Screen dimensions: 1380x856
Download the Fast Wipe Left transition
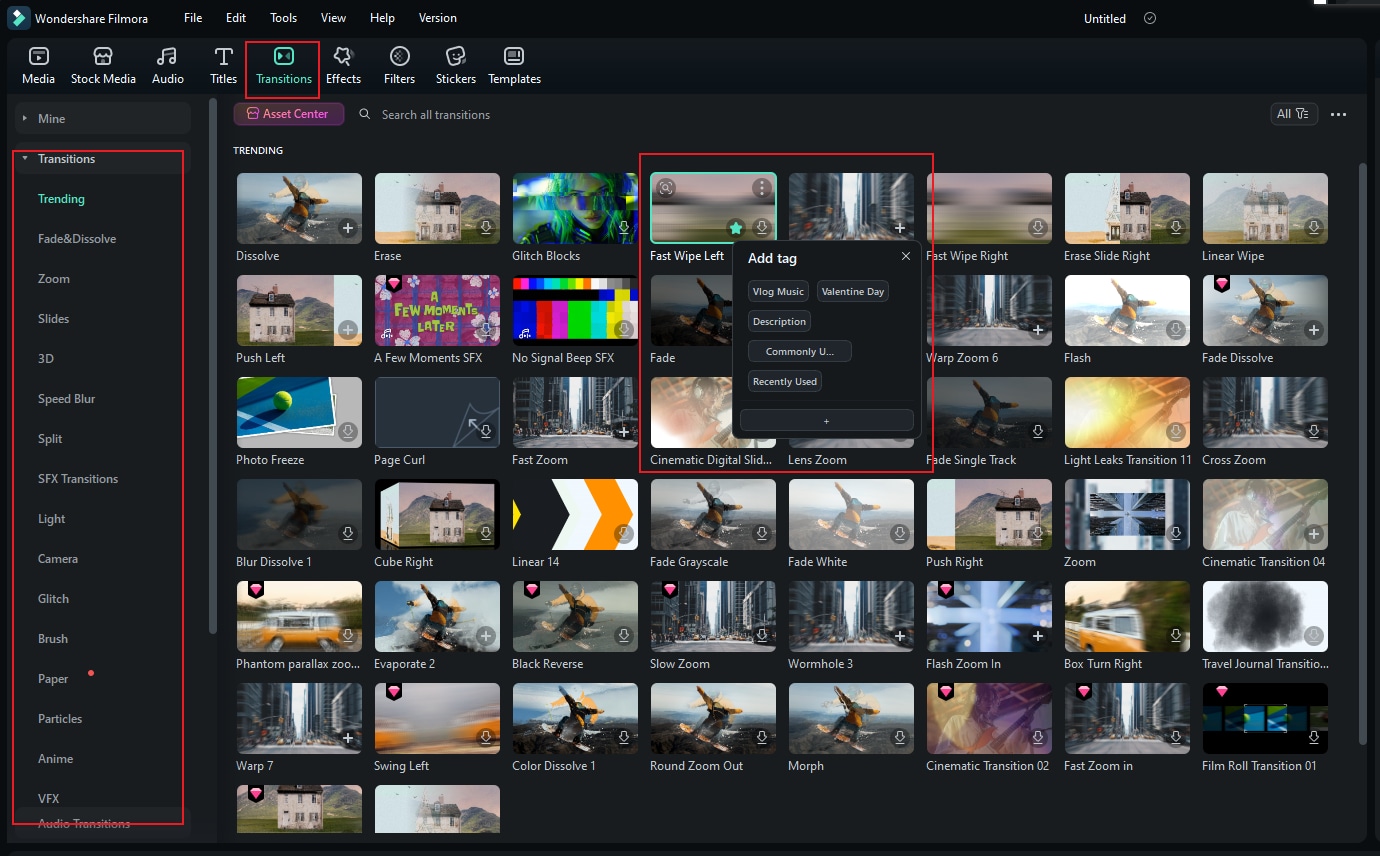coord(761,228)
